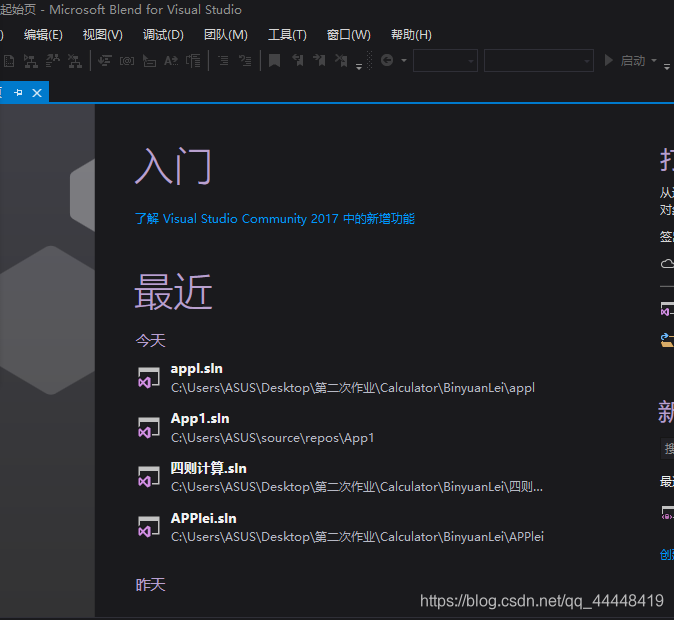Click the toggle outlining toolbar icon
The width and height of the screenshot is (674, 620).
193,61
